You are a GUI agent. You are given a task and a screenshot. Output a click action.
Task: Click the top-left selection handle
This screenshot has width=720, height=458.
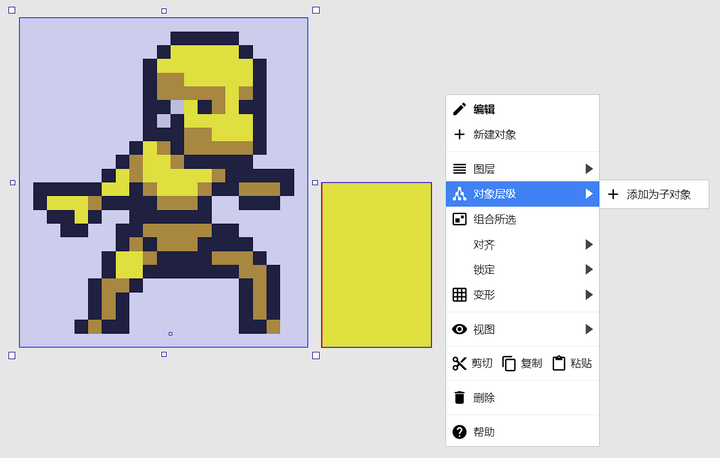click(12, 10)
